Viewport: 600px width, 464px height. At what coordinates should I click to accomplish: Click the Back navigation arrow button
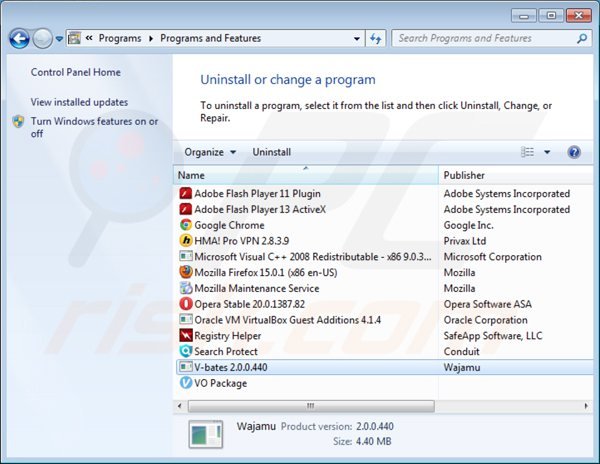pos(19,39)
